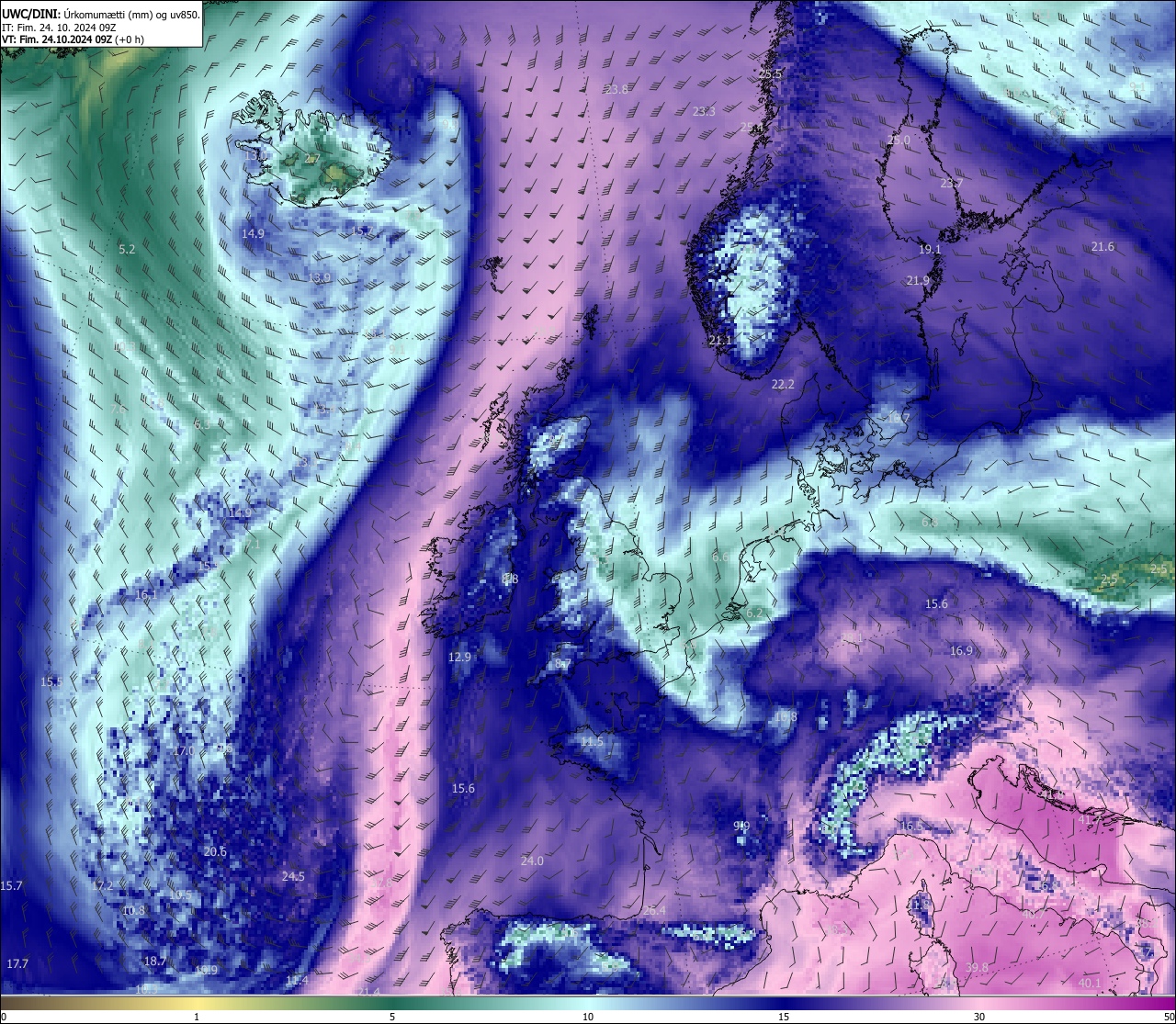Screen dimensions: 1176x1024
Task: Click the 11.5 value over Brittany
Action: (x=592, y=741)
